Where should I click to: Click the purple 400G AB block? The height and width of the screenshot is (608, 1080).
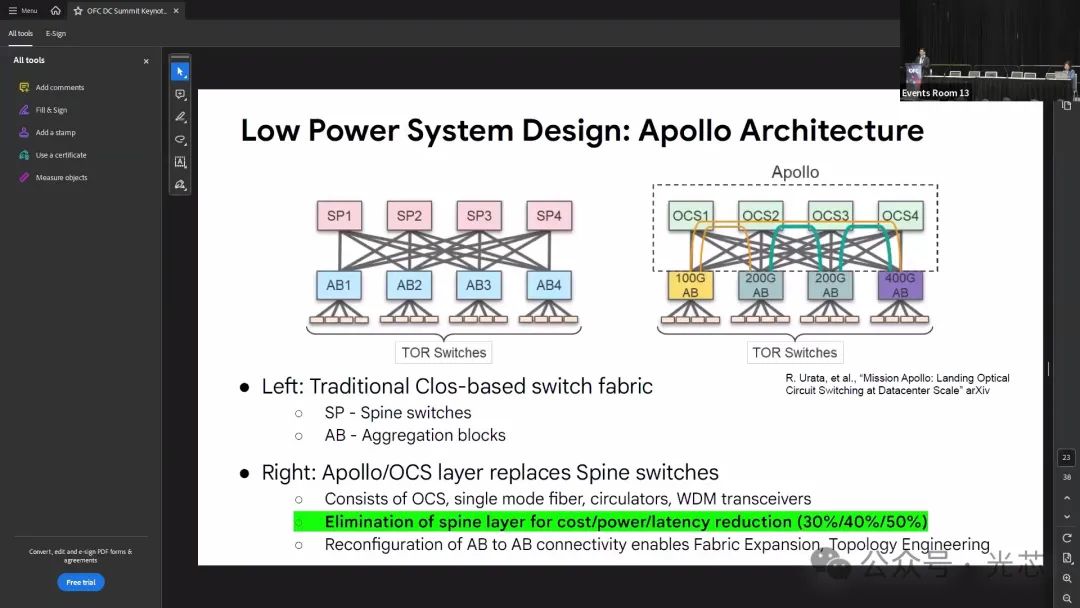(x=900, y=286)
